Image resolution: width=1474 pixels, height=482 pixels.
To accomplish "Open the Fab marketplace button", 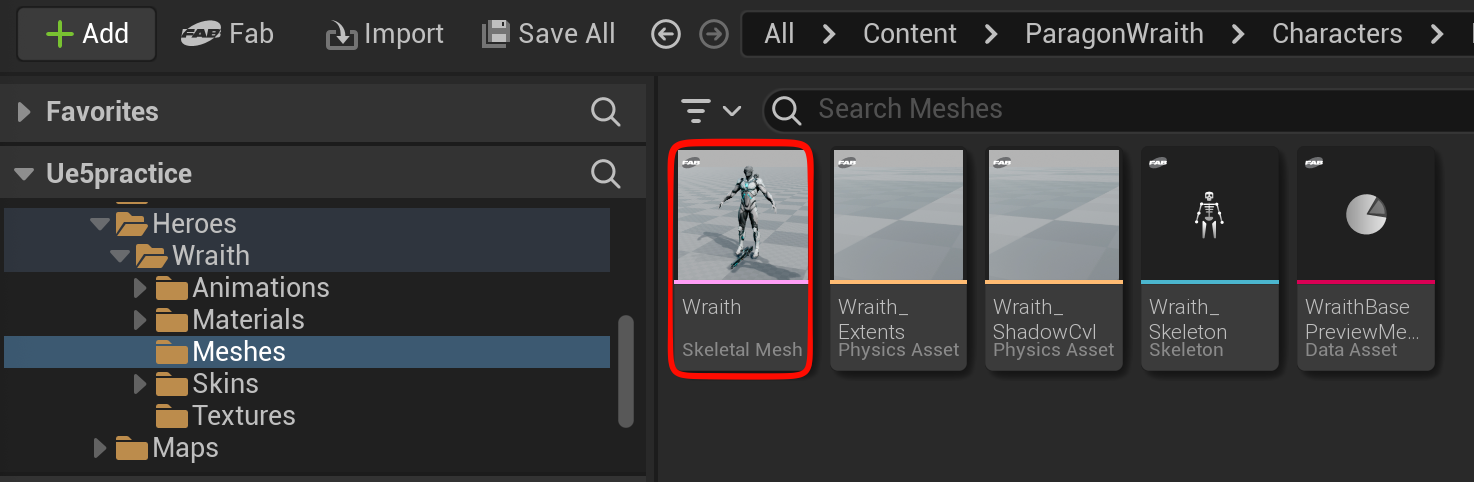I will tap(227, 34).
